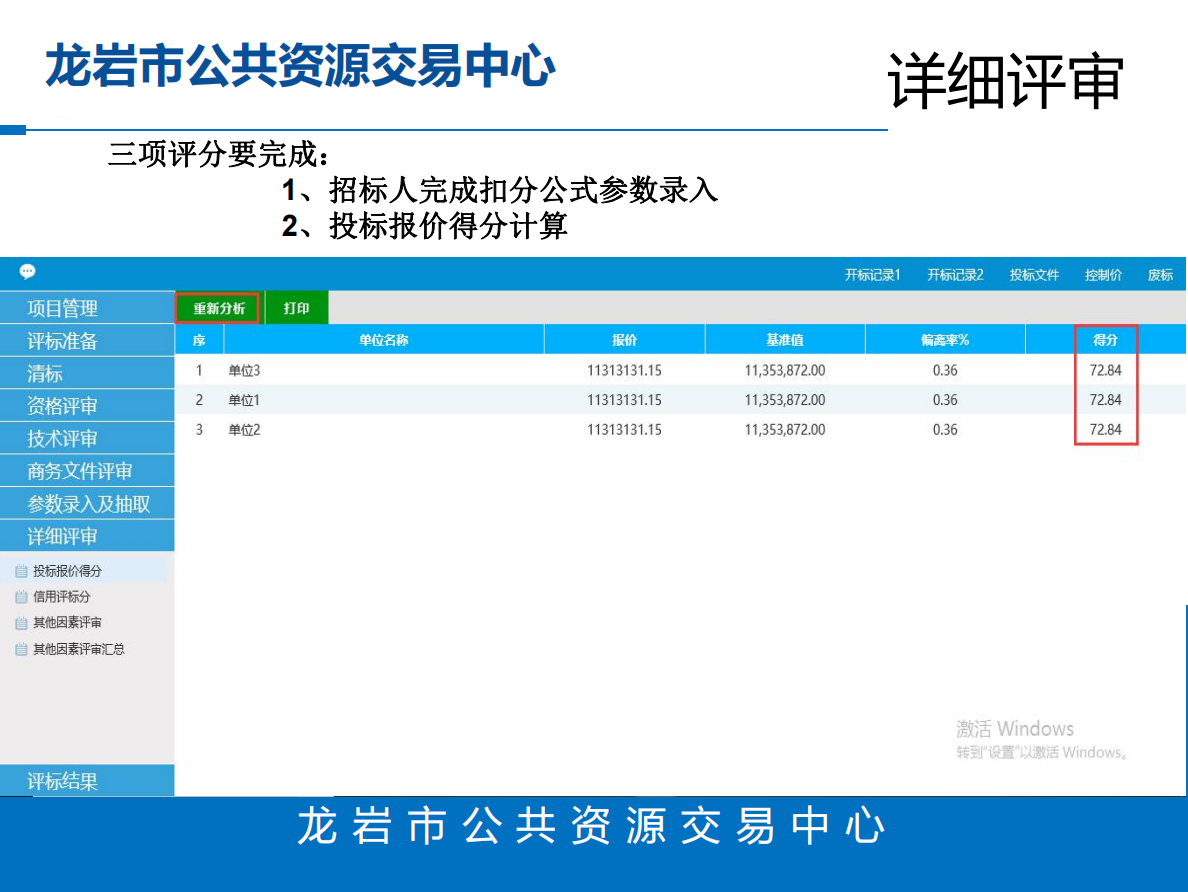Click the document icon beside 信用评标分
This screenshot has height=892, width=1188.
pyautogui.click(x=21, y=596)
